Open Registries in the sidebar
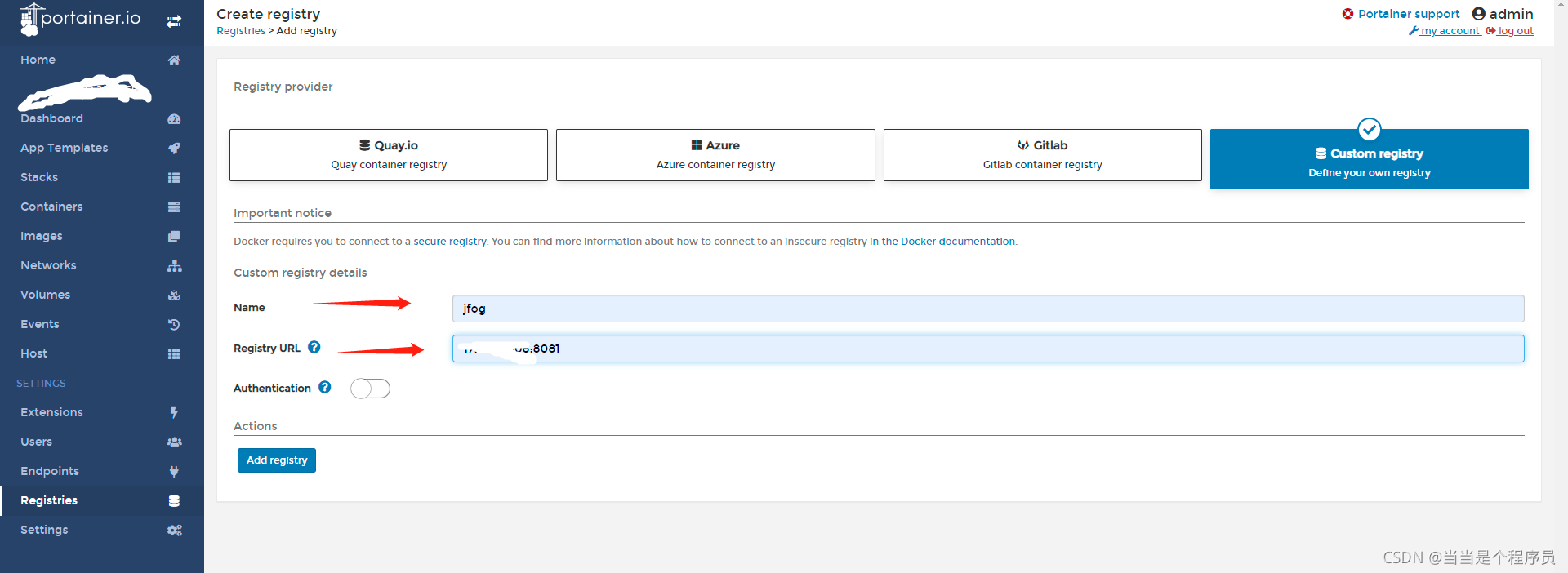 point(102,500)
